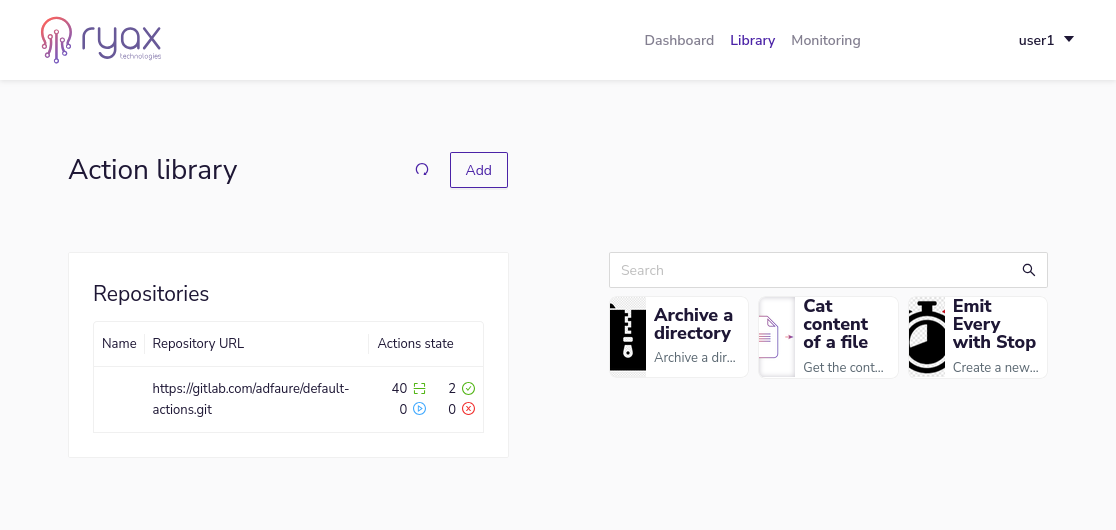Click the blue play building actions icon
This screenshot has width=1116, height=530.
coord(420,409)
